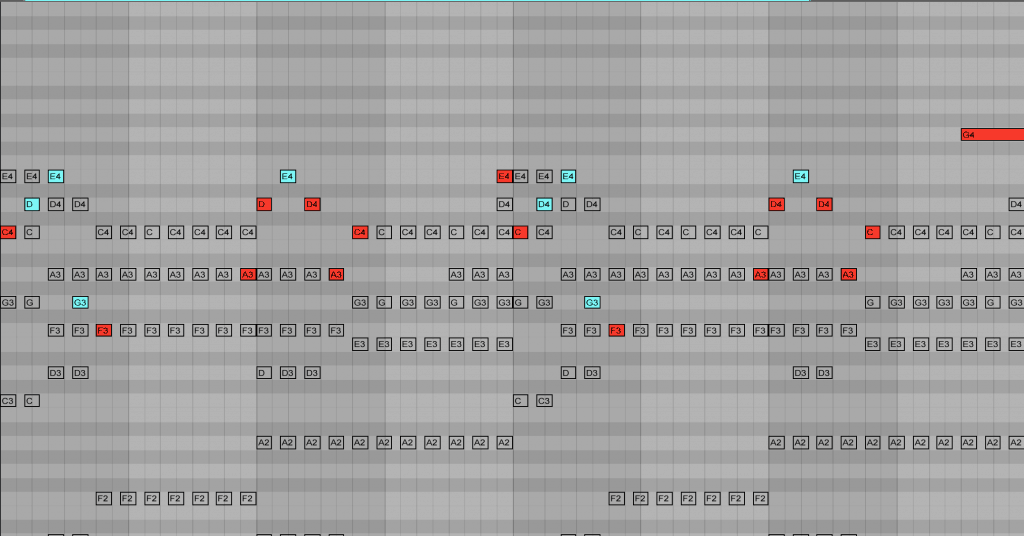This screenshot has height=536, width=1024.
Task: Select the leftmost cyan E4 note
Action: tap(56, 176)
